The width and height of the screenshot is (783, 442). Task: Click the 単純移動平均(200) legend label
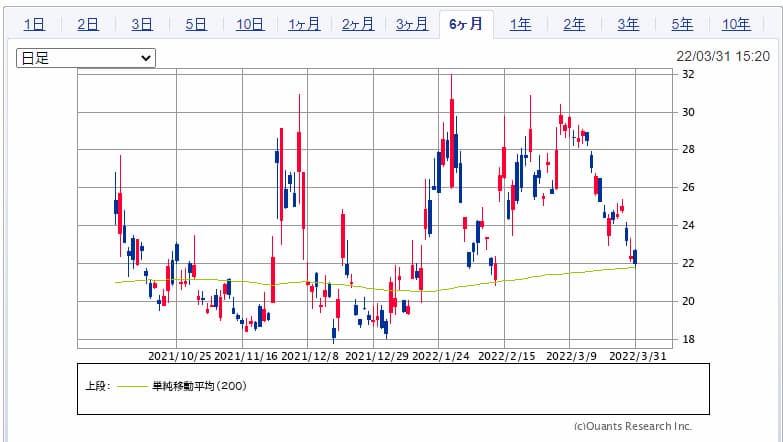pyautogui.click(x=199, y=385)
